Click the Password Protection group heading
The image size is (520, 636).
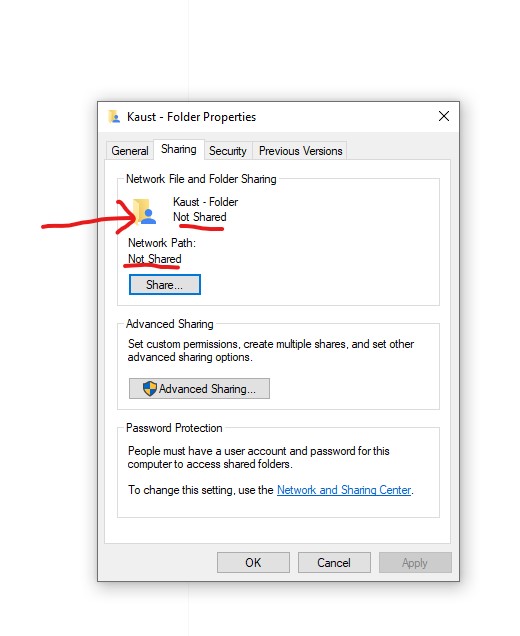(x=174, y=428)
